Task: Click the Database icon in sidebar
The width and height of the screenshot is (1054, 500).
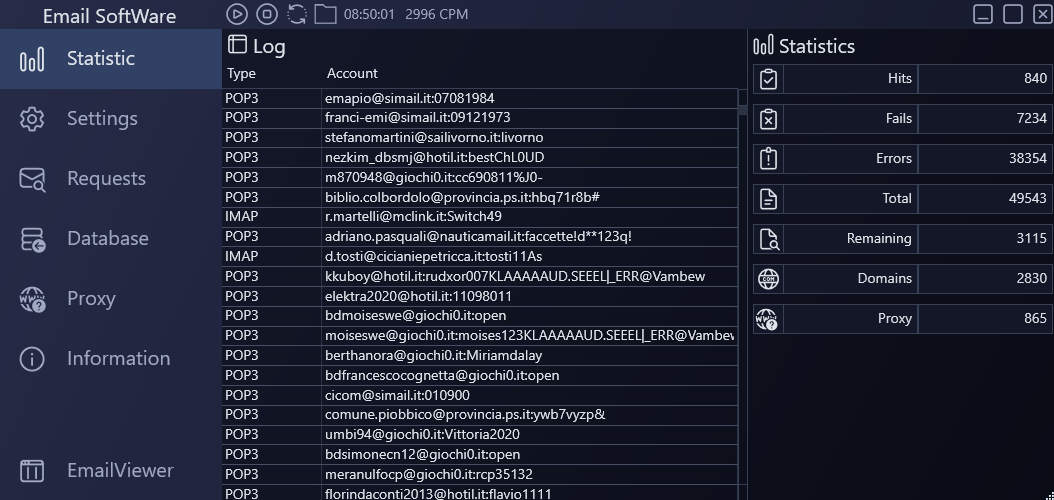Action: tap(32, 239)
